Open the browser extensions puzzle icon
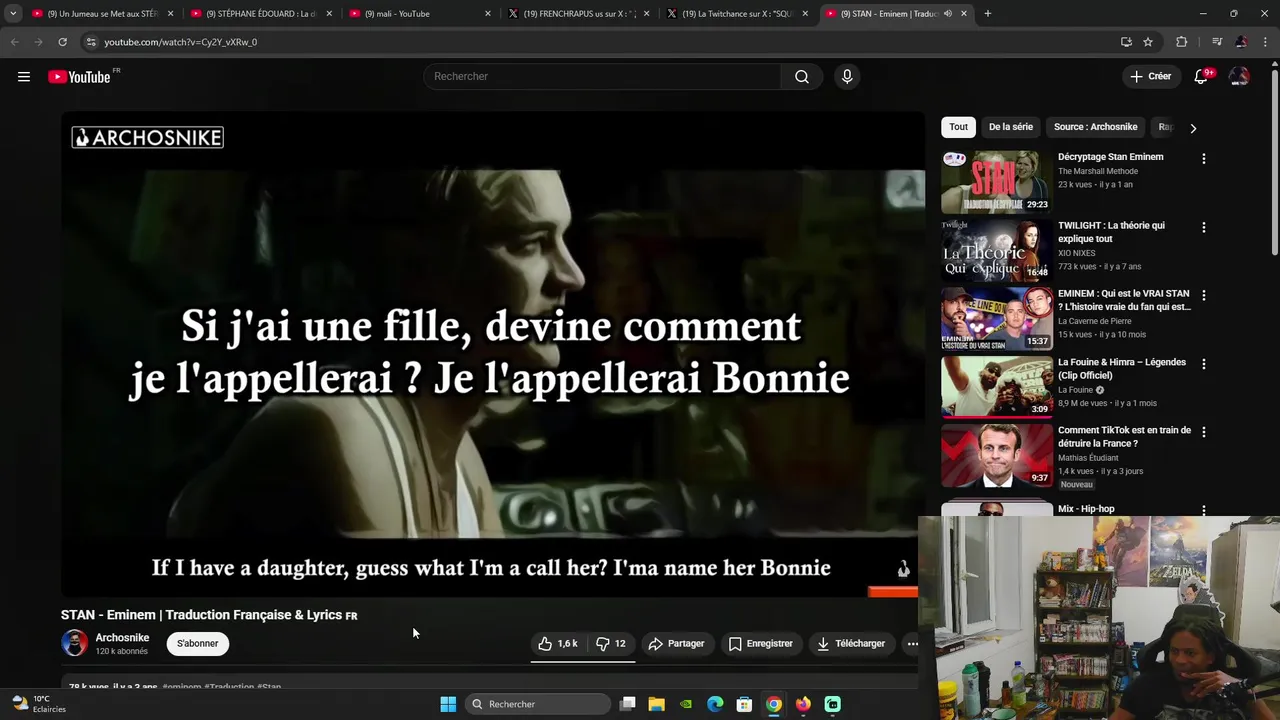Screen dimensions: 1280x720 1181,42
